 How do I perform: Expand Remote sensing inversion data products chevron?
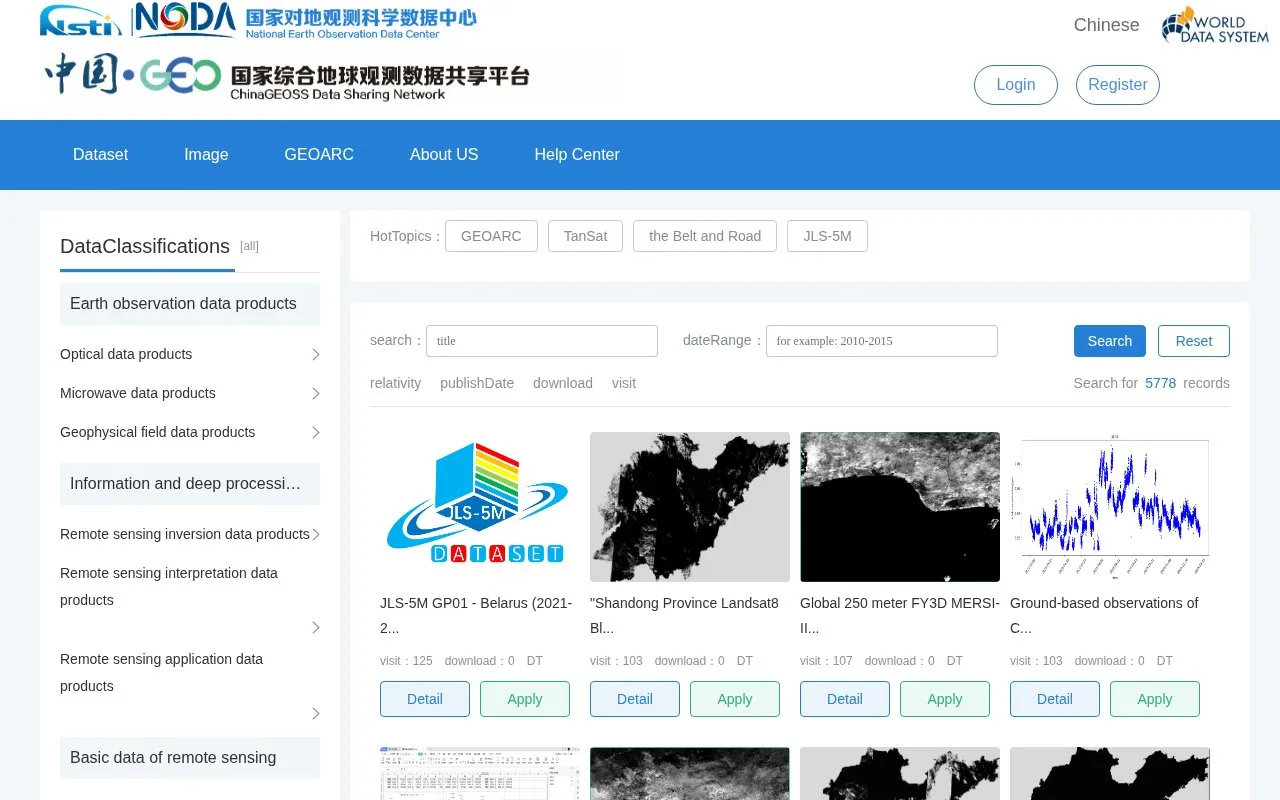tap(315, 535)
